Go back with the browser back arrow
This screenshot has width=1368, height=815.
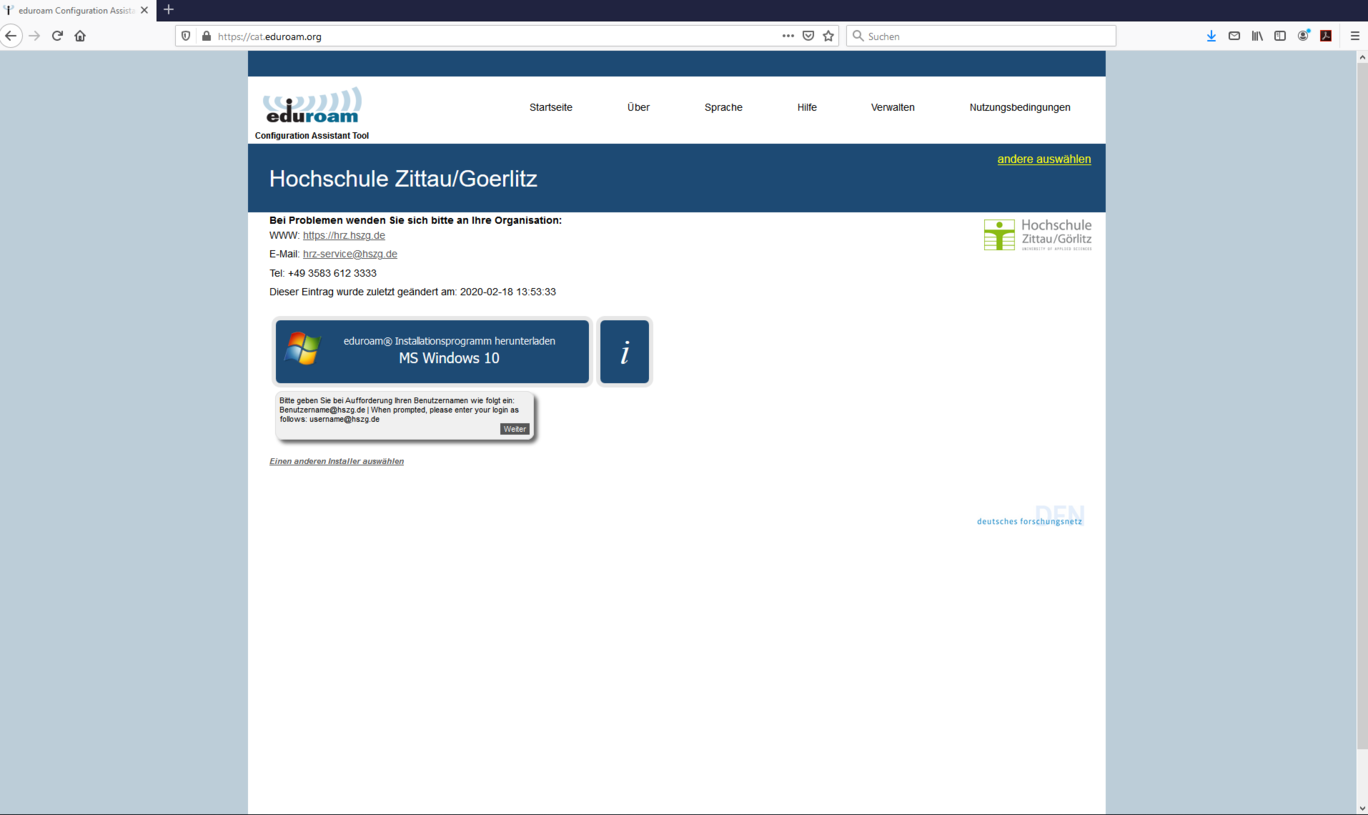tap(11, 36)
